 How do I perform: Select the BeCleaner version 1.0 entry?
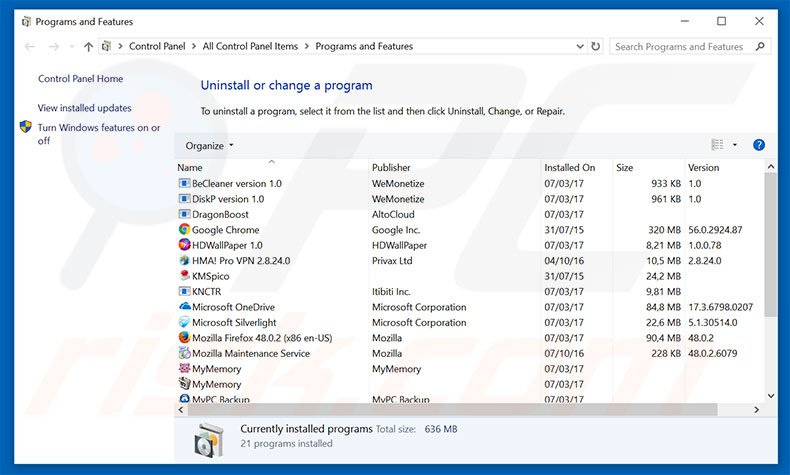(237, 183)
